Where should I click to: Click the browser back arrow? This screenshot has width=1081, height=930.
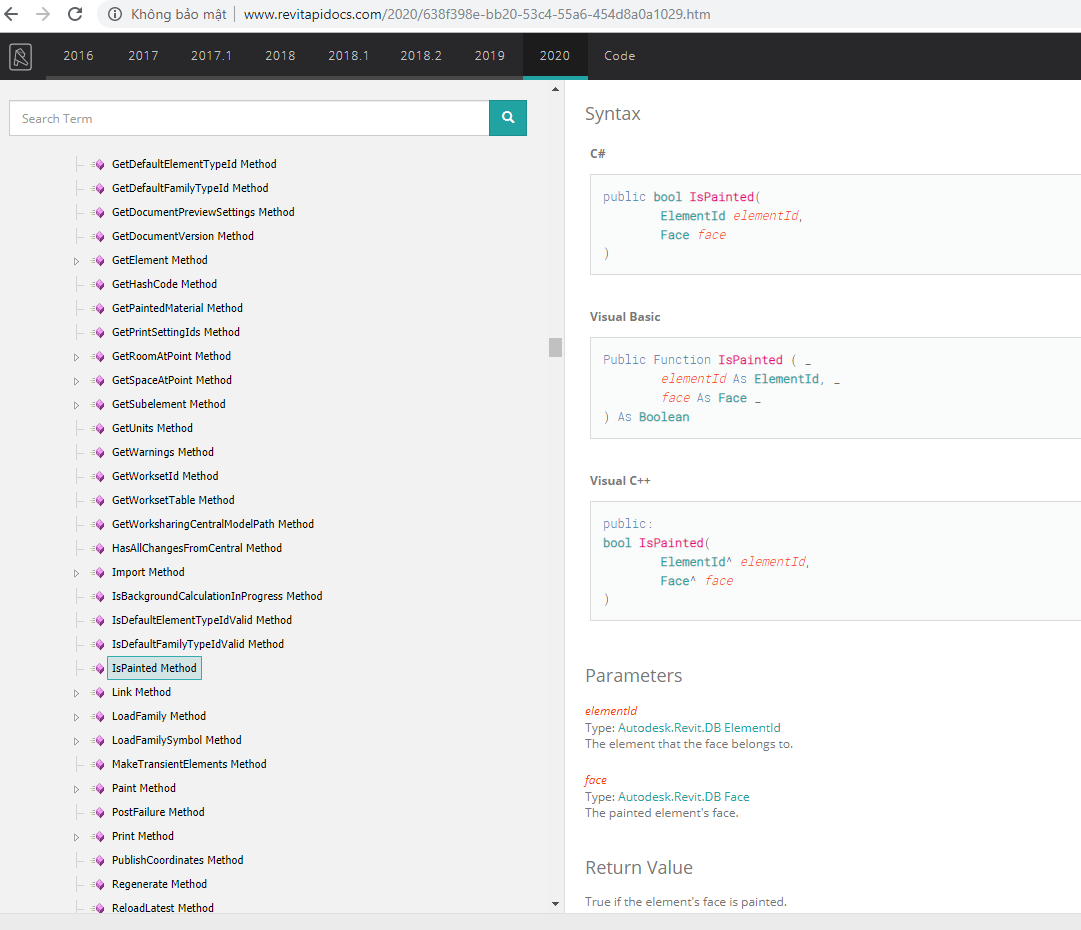pos(12,15)
